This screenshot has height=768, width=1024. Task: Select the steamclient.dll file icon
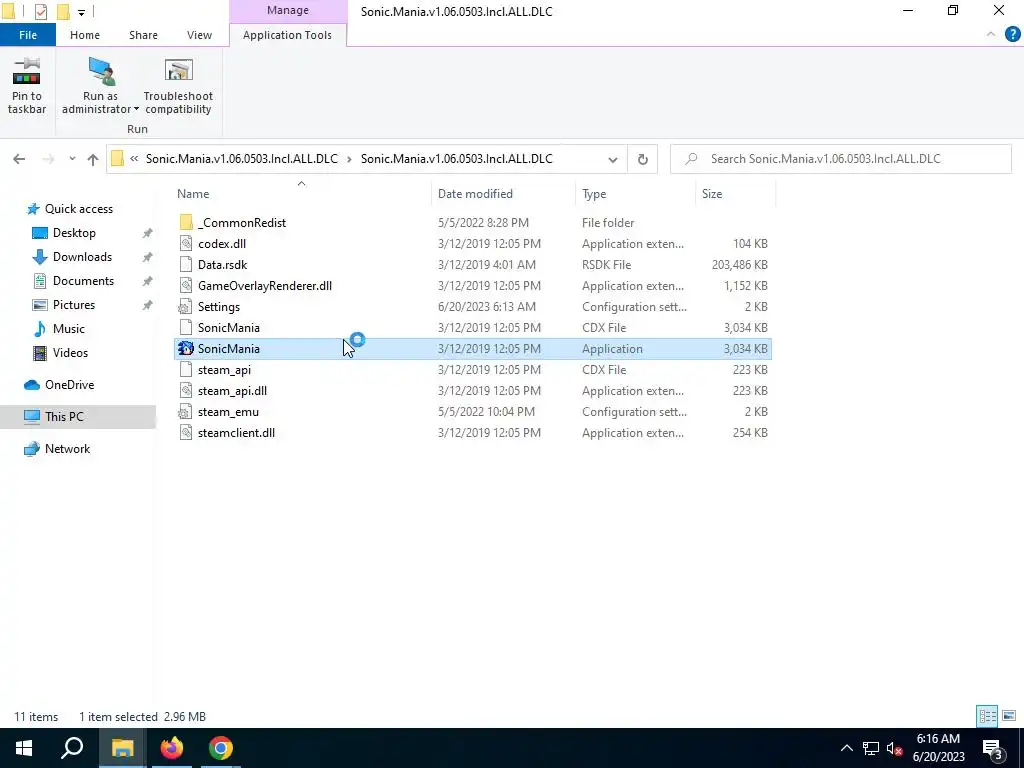[x=186, y=432]
